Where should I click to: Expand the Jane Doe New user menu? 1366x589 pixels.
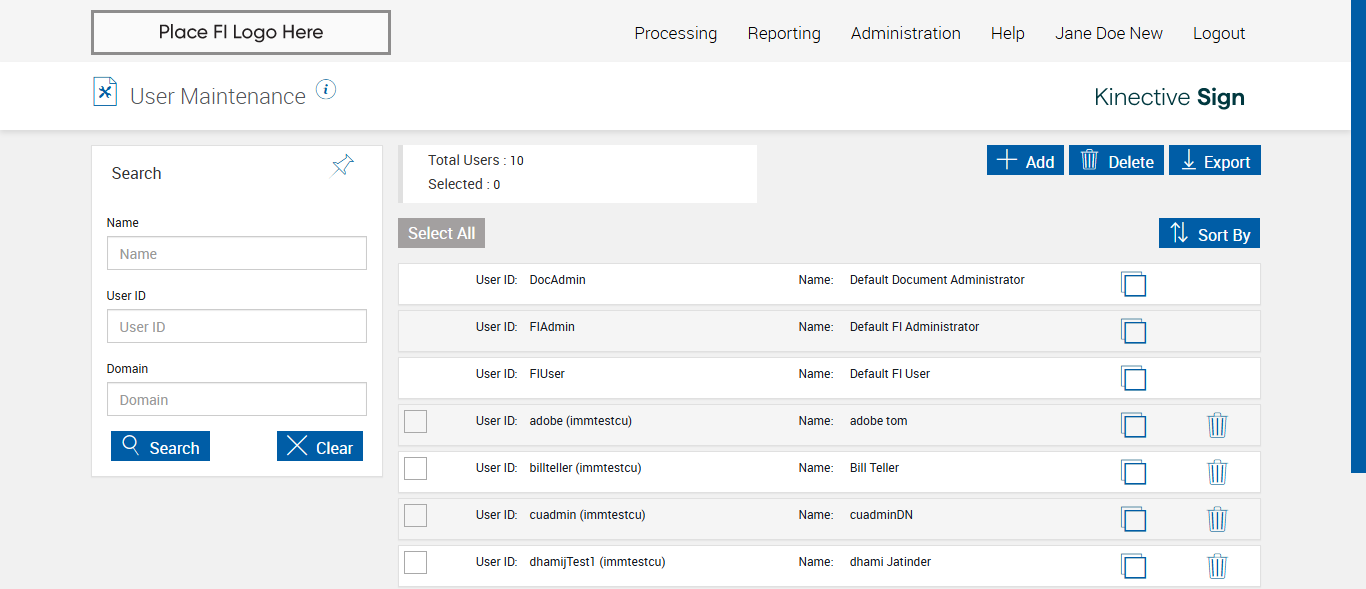1108,33
